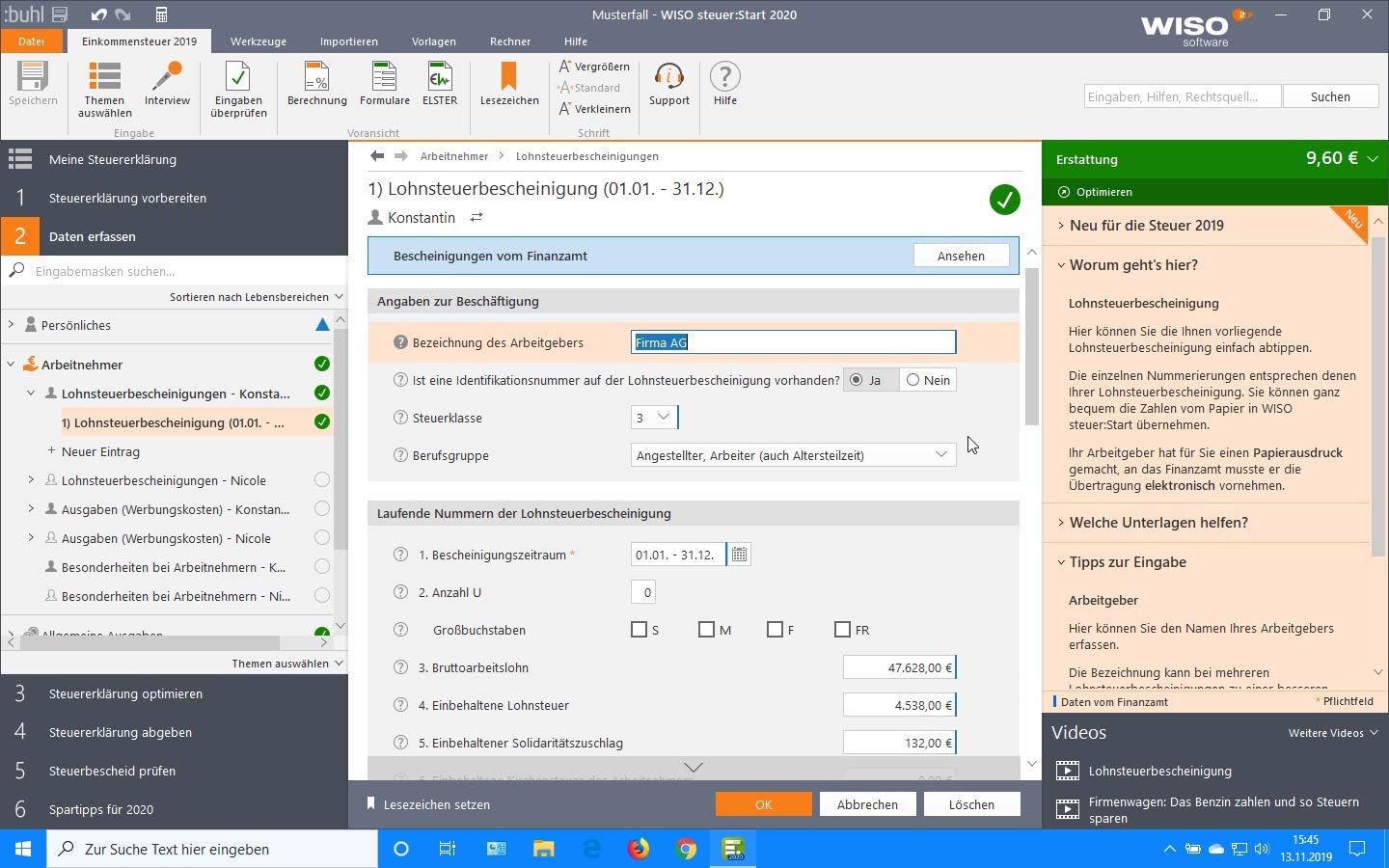
Task: Open calendar picker for Bescheinigungszeitraum
Action: coord(739,555)
